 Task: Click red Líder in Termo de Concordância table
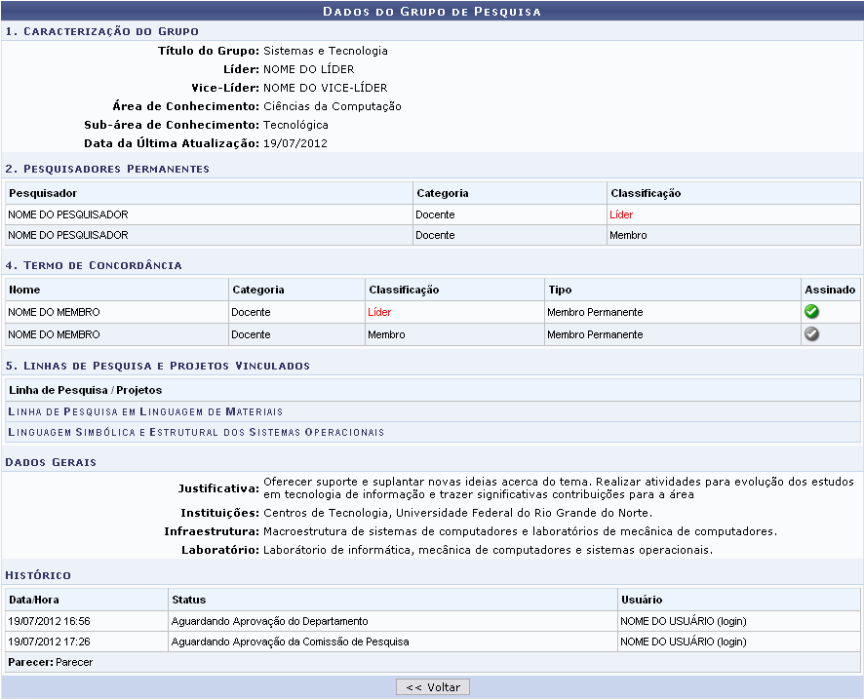click(381, 312)
